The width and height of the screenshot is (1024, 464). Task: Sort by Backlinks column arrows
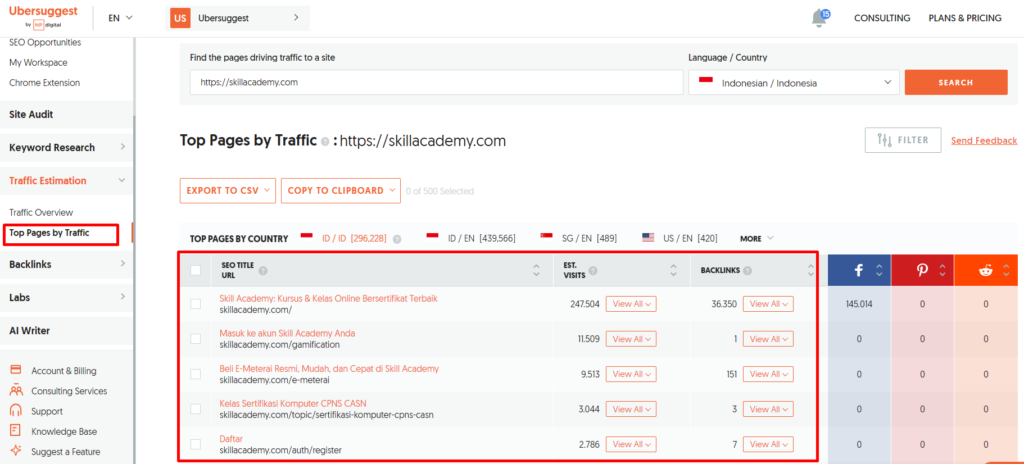(x=810, y=270)
